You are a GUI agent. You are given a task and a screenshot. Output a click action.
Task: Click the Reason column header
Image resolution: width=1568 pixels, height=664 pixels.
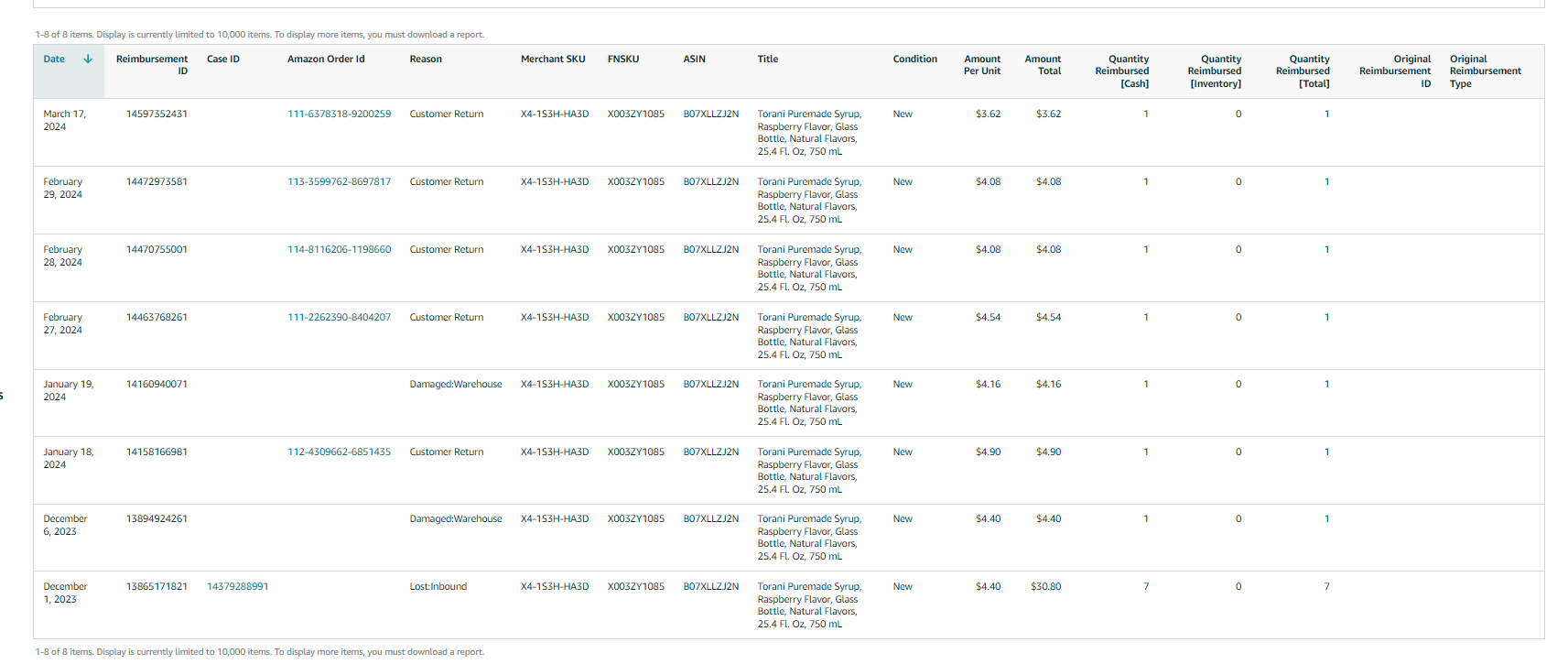point(426,59)
